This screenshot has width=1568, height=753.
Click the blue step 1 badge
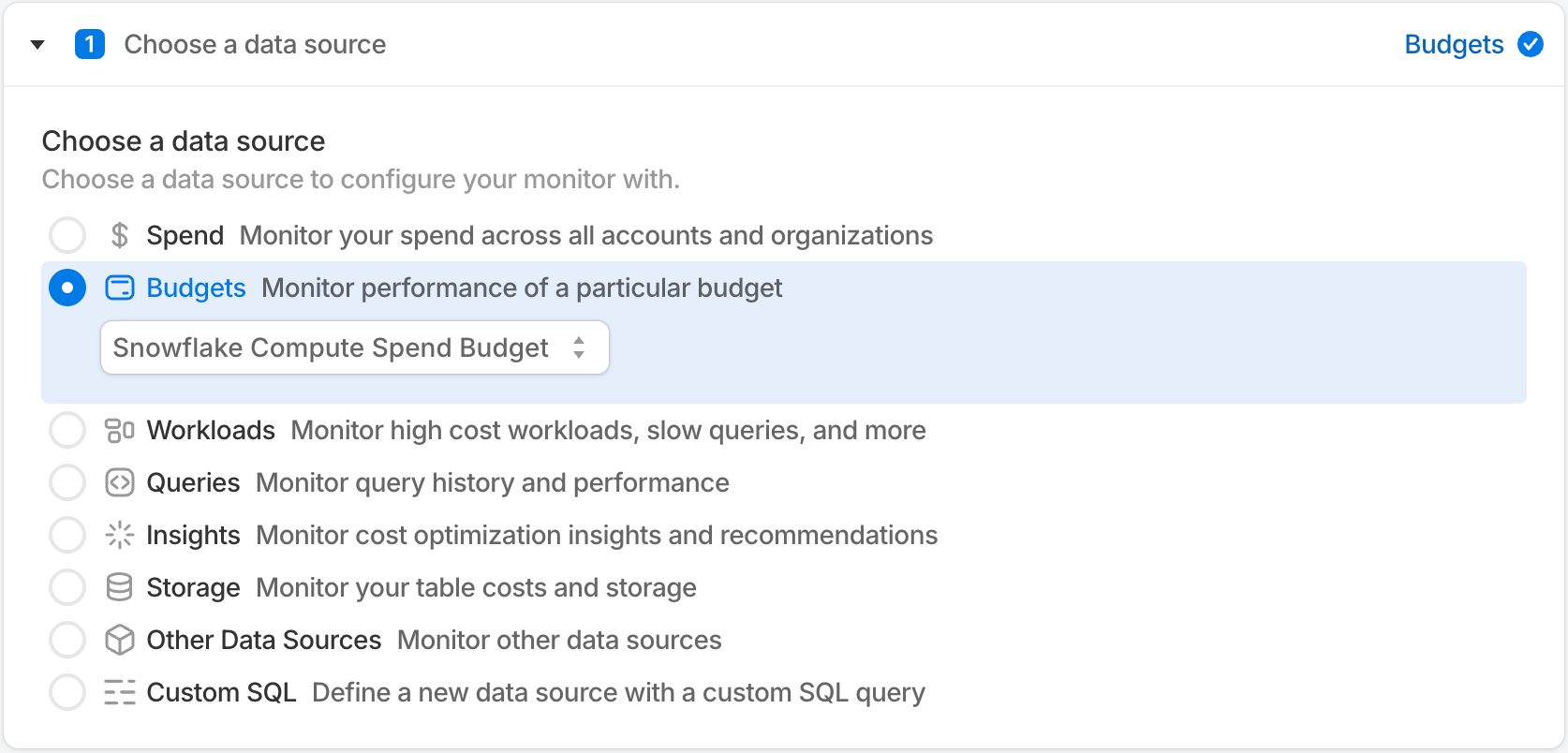90,44
